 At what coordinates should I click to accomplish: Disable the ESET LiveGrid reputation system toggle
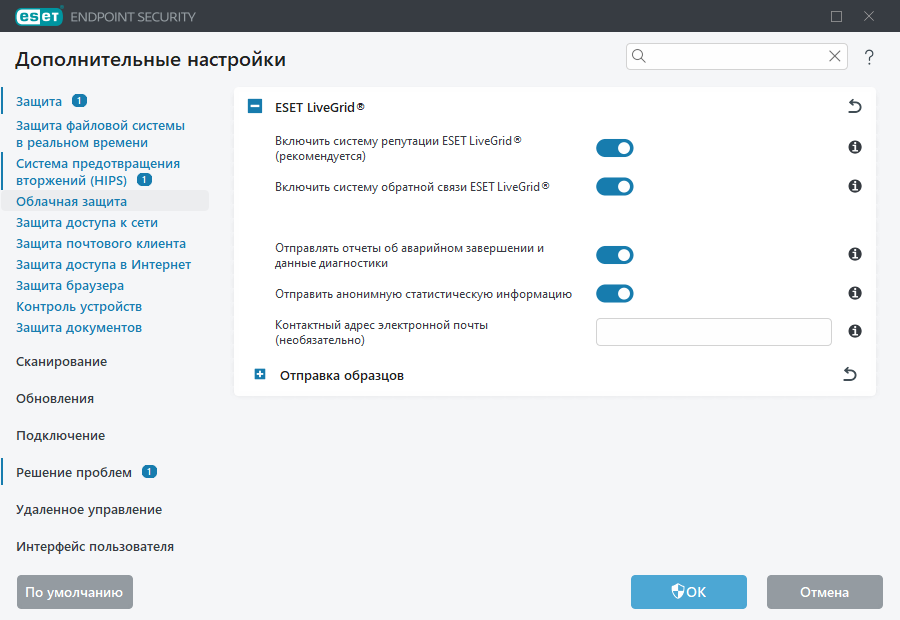(x=615, y=147)
